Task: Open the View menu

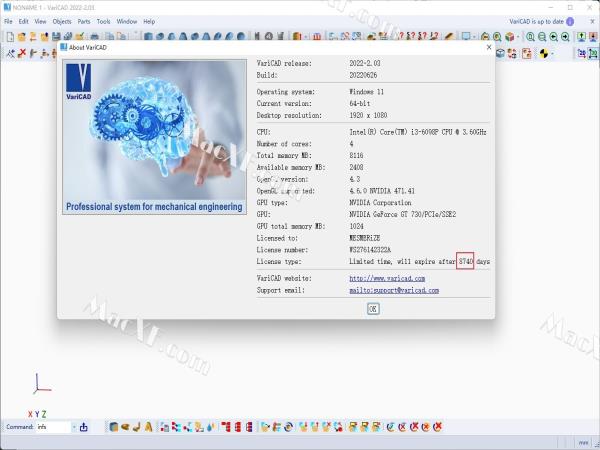Action: (40, 21)
